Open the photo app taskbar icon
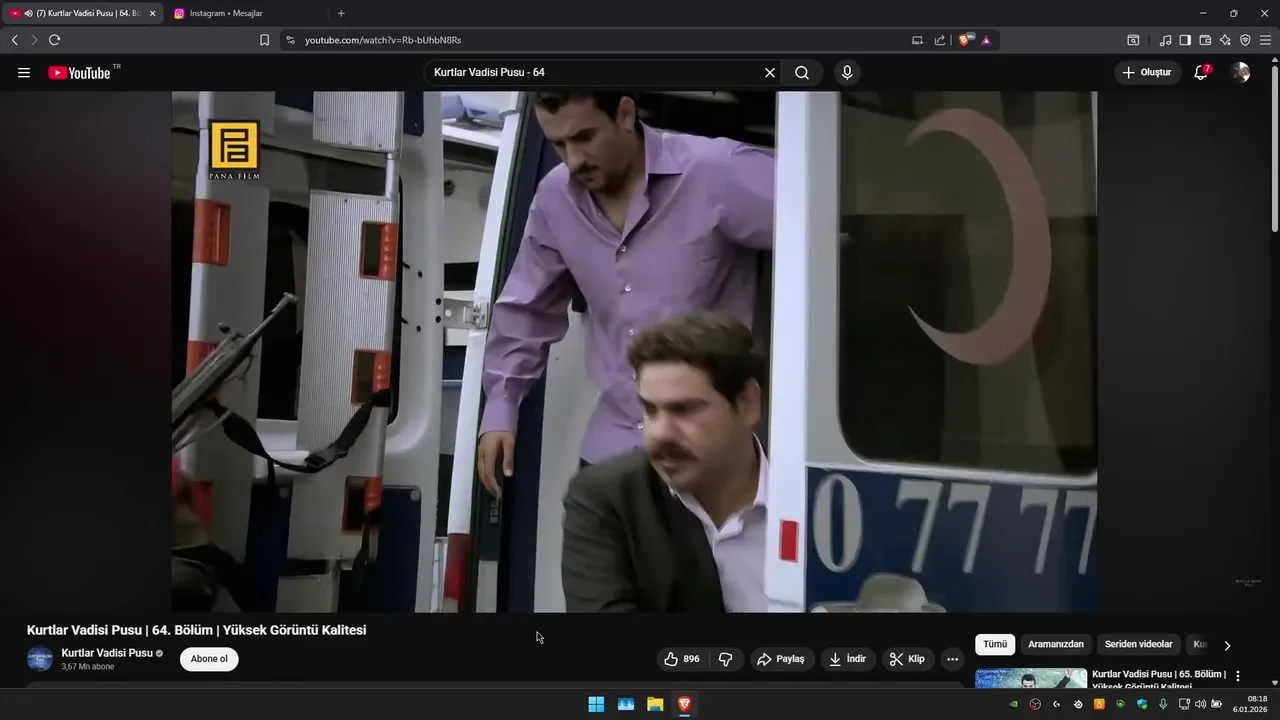1280x720 pixels. (625, 704)
